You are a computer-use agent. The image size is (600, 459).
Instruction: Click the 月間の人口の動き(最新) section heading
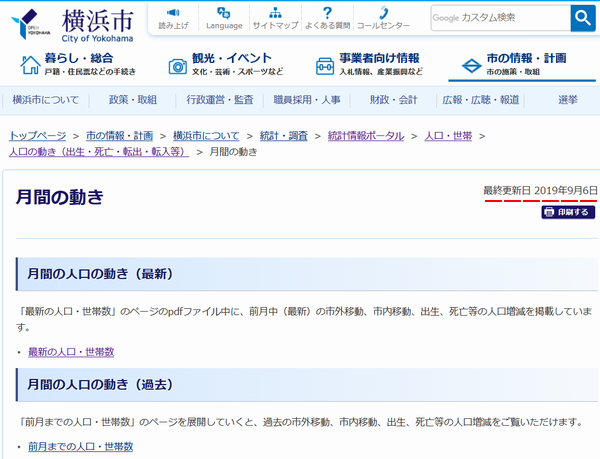coord(99,274)
